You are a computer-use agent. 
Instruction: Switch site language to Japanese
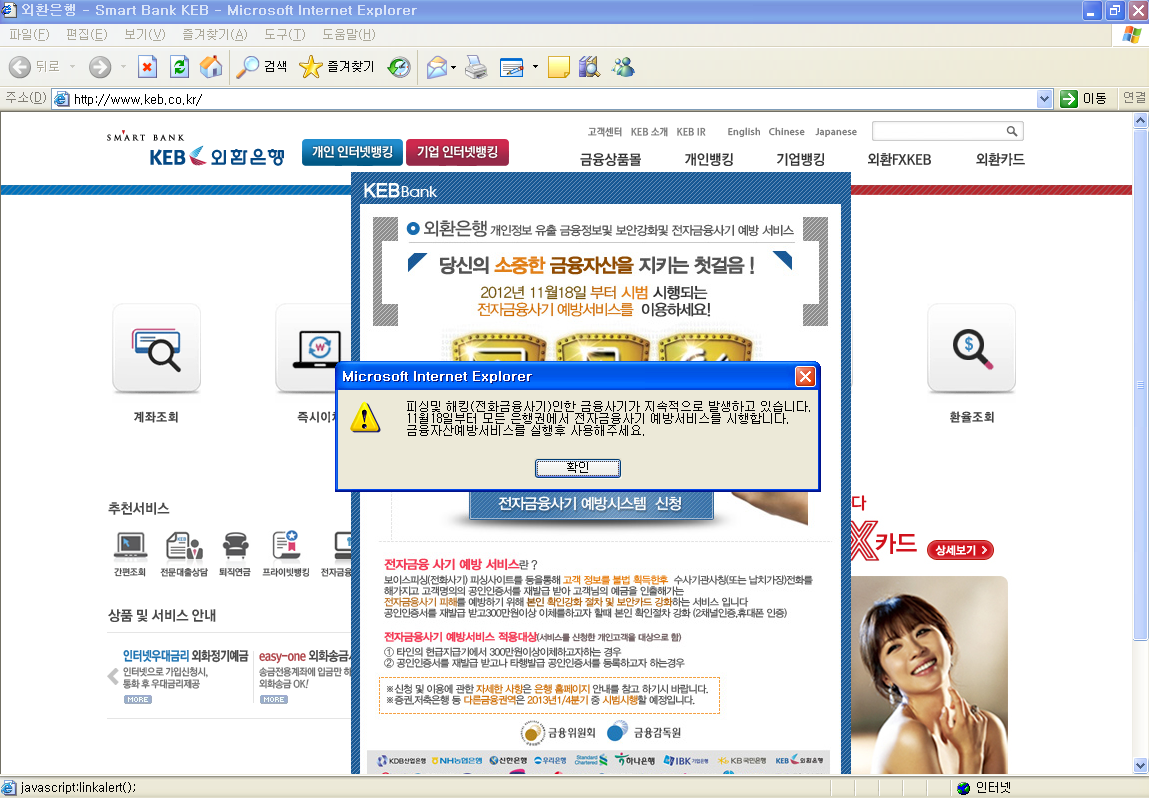click(x=836, y=132)
